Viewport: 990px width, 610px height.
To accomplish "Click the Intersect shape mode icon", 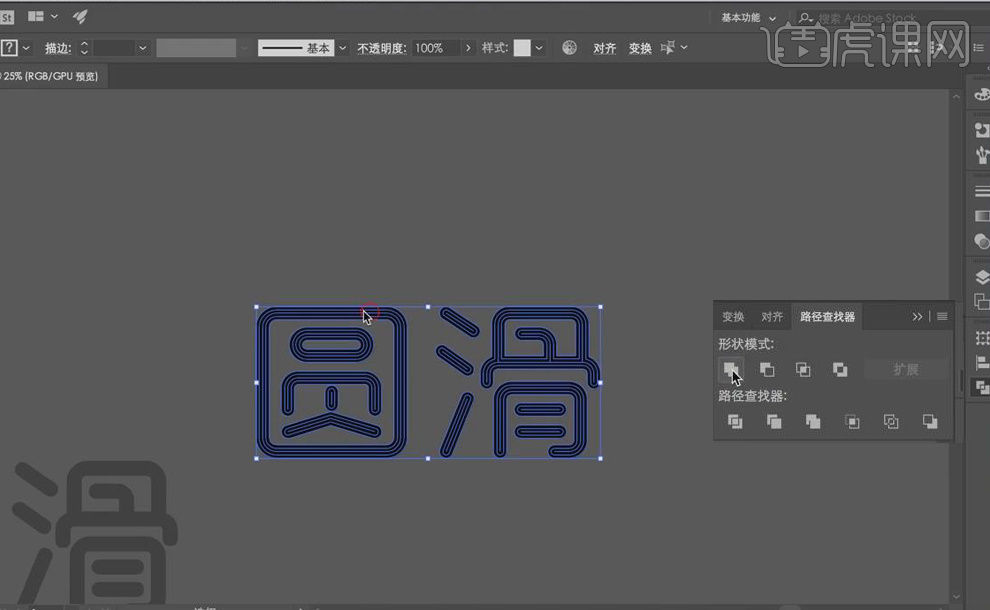I will click(804, 369).
